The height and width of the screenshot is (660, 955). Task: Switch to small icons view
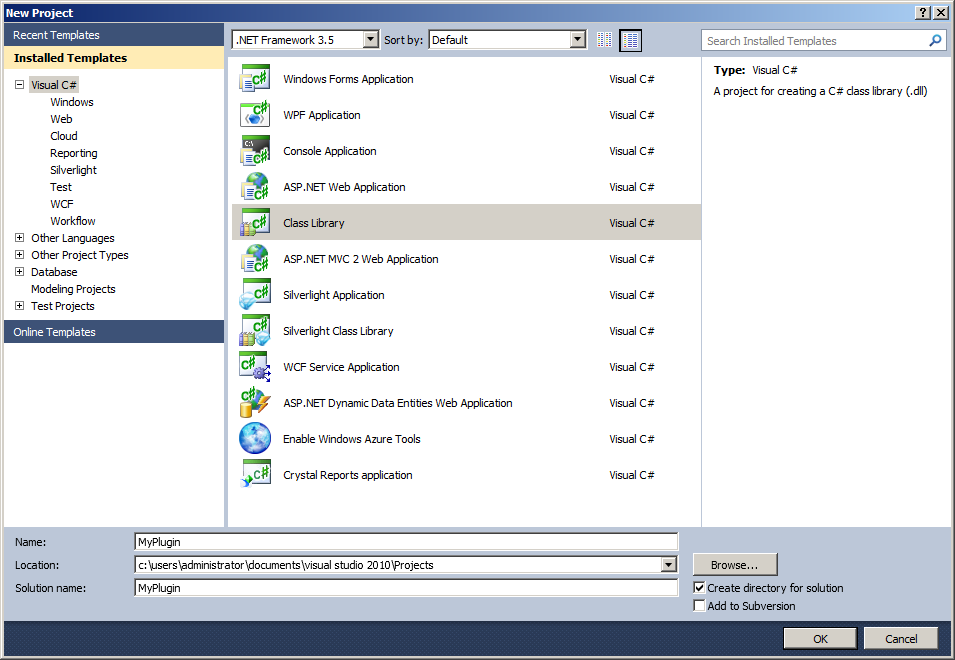604,40
